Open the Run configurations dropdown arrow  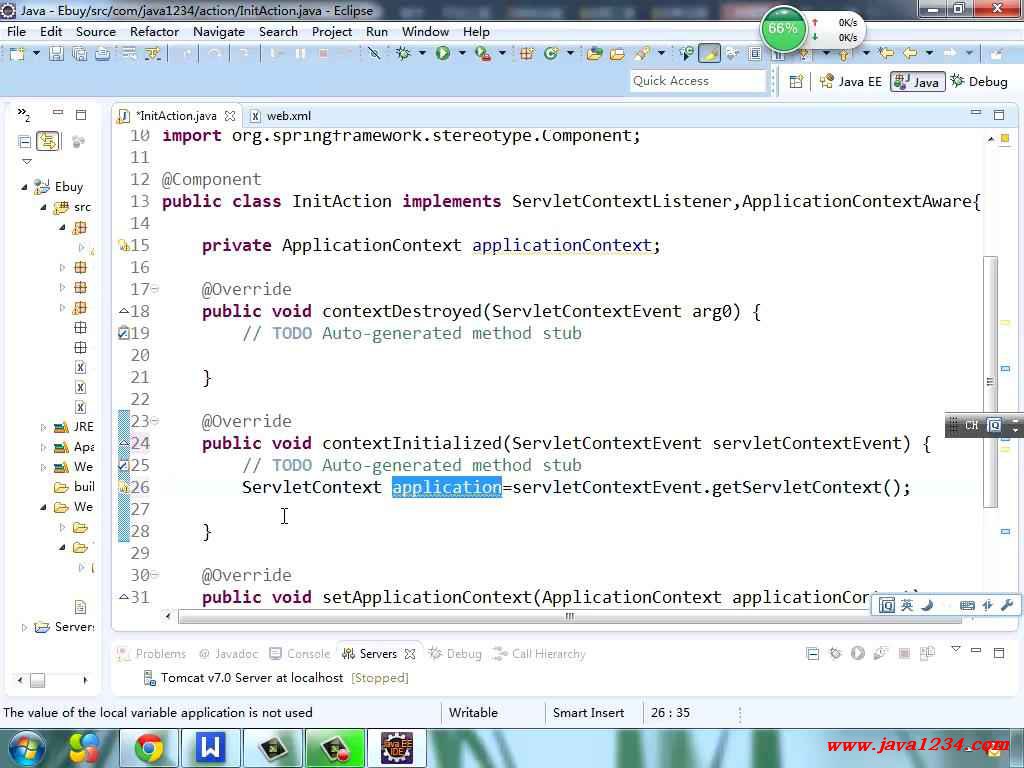[462, 54]
